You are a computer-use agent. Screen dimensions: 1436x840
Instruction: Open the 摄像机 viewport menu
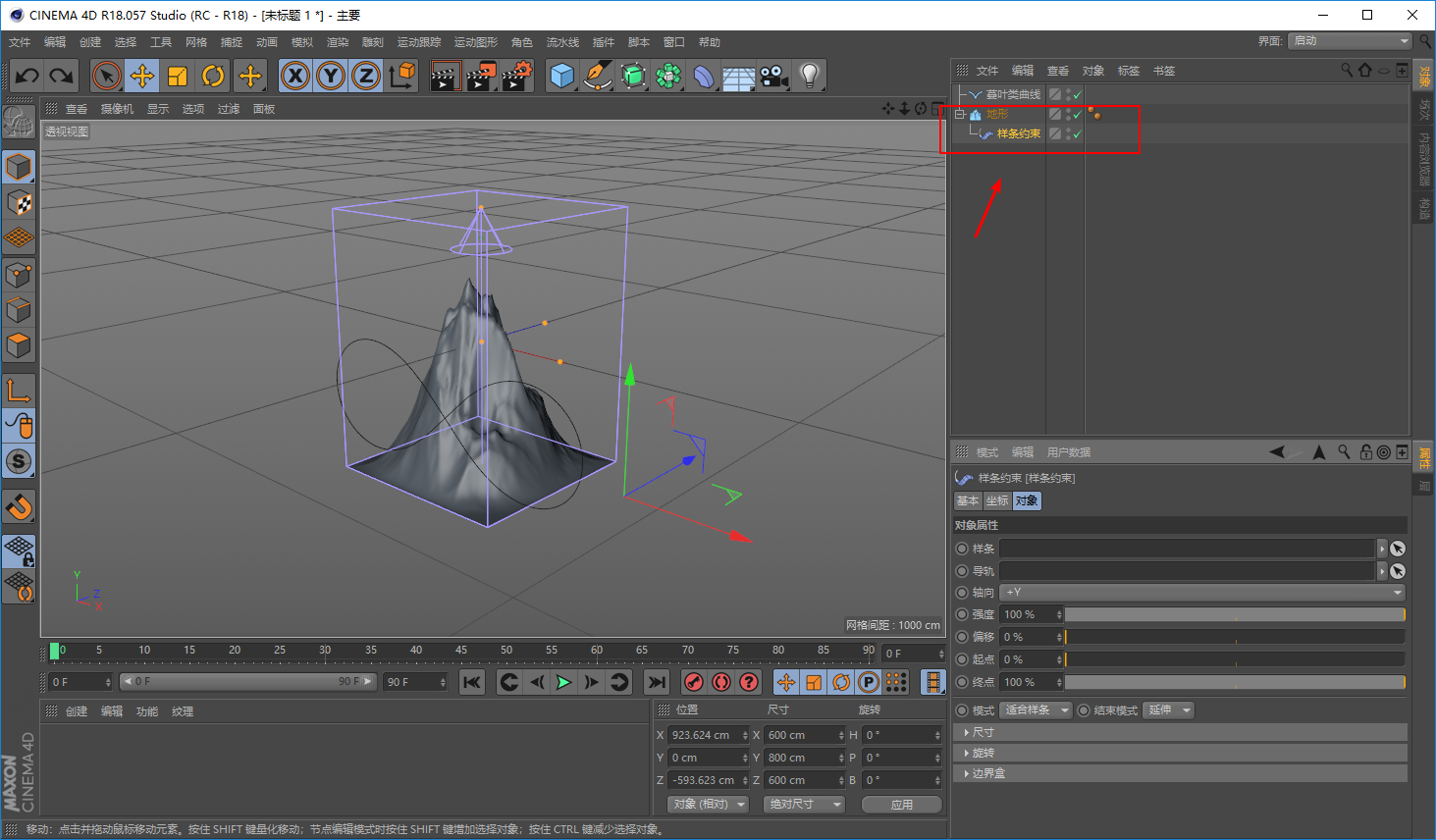point(117,109)
